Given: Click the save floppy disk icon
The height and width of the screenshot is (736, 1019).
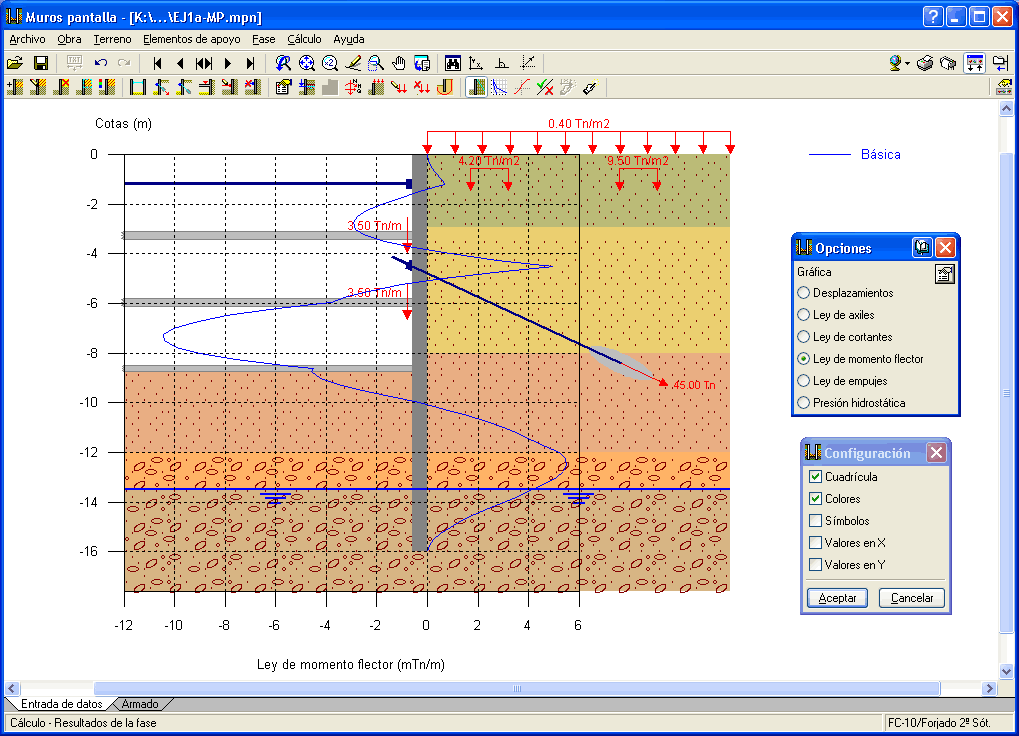Looking at the screenshot, I should pos(41,63).
